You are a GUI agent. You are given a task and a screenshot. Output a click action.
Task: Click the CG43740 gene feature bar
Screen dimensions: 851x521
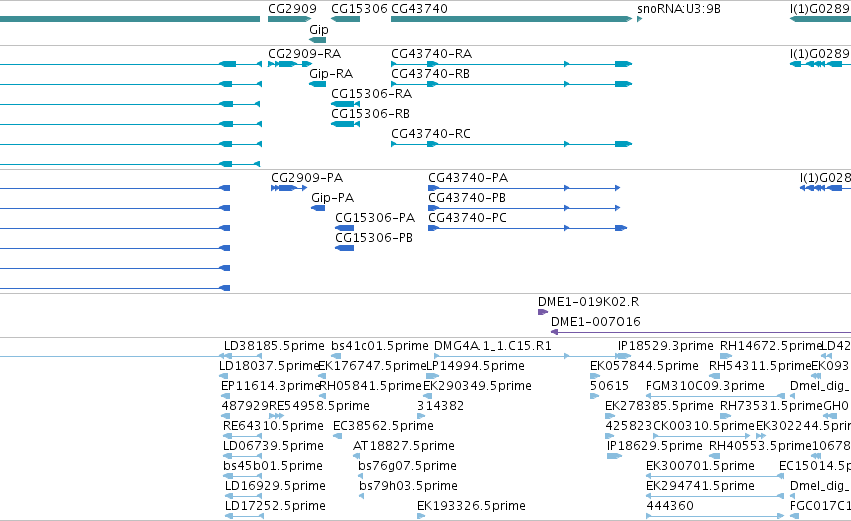pyautogui.click(x=511, y=19)
